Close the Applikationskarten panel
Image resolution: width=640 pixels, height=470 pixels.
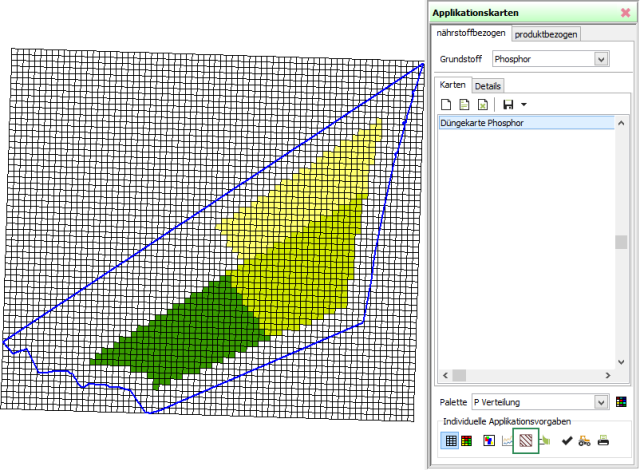click(625, 12)
